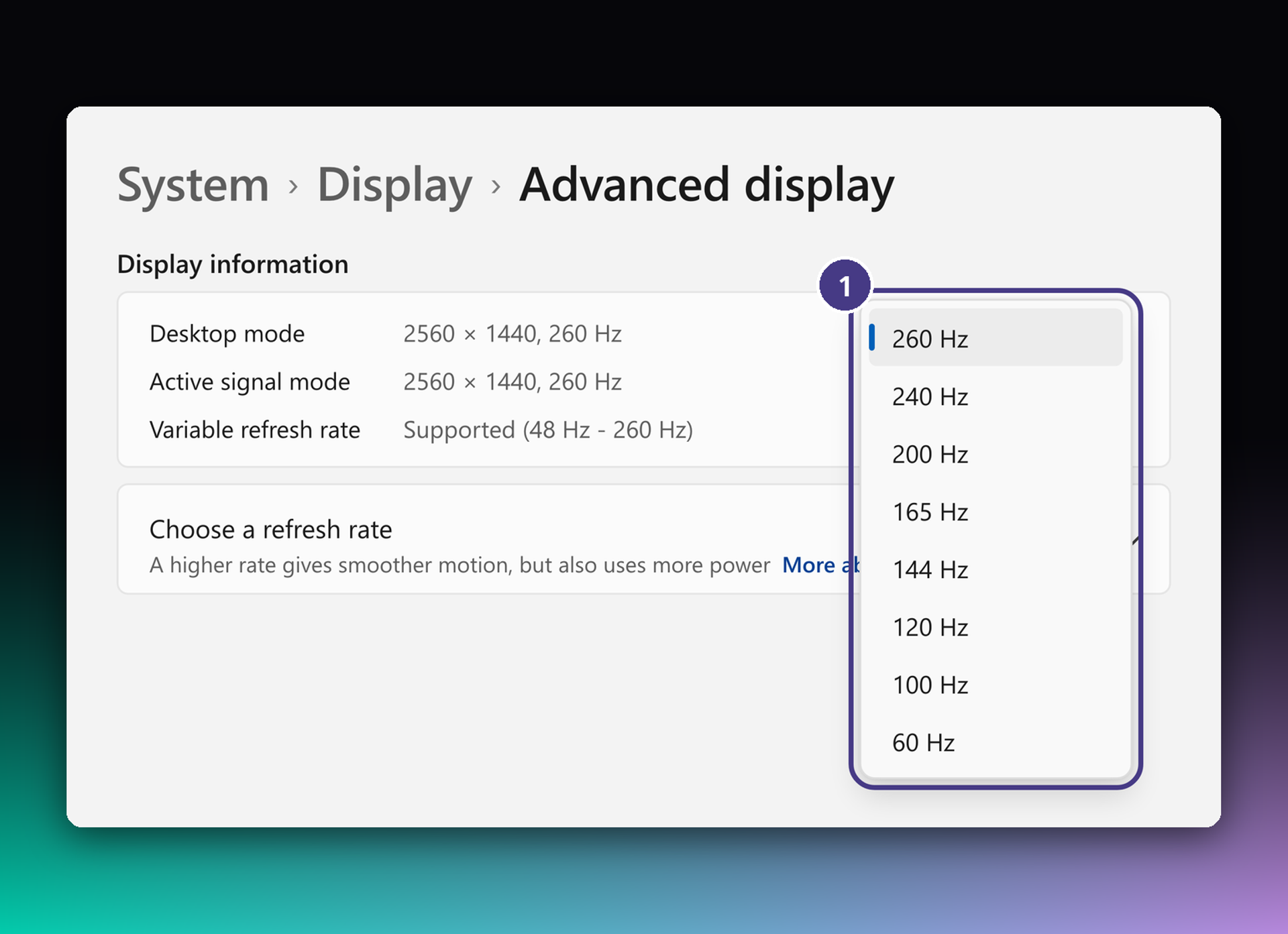Choose 240 Hz from the refresh rate list
This screenshot has height=934, width=1288.
tap(996, 396)
